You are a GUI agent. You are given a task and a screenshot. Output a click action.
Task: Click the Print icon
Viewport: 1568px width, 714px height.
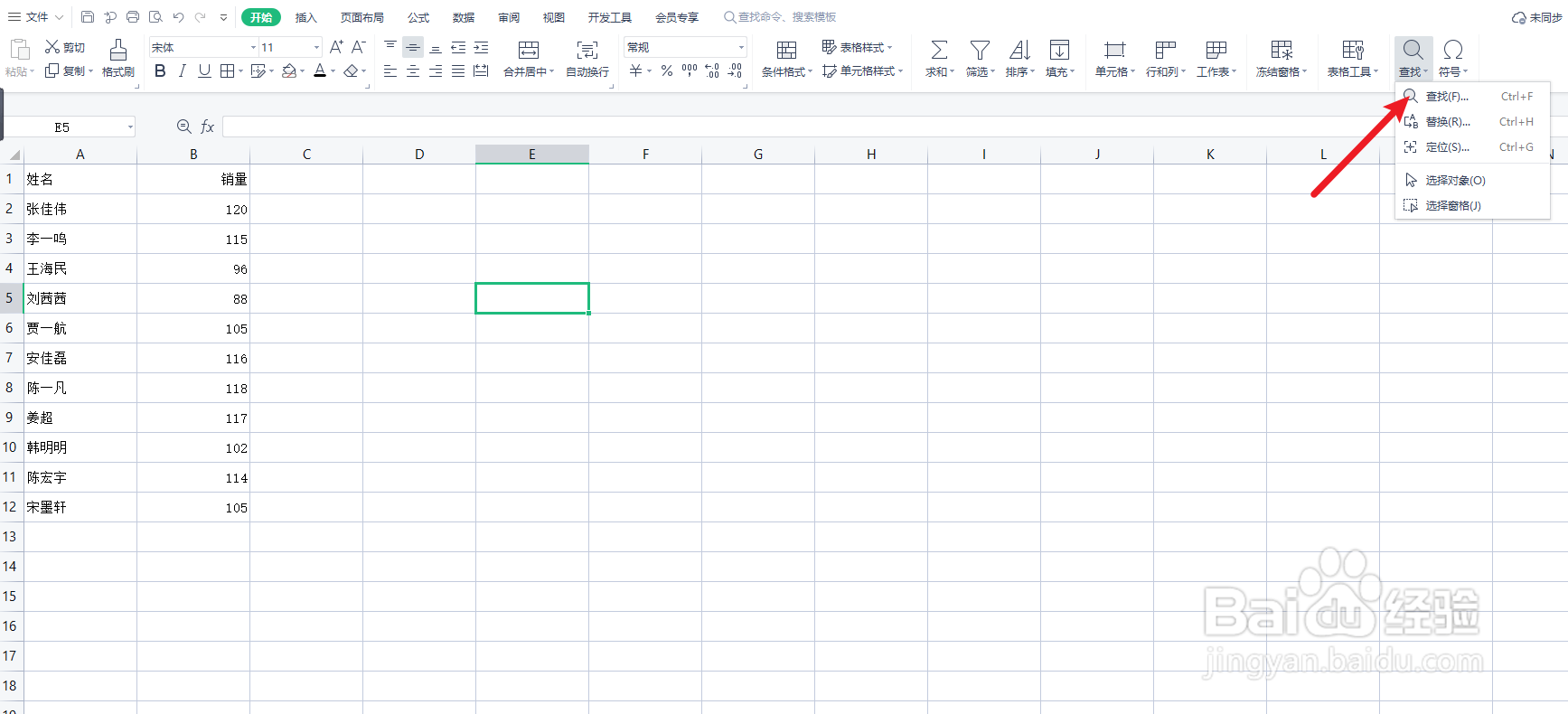click(133, 17)
